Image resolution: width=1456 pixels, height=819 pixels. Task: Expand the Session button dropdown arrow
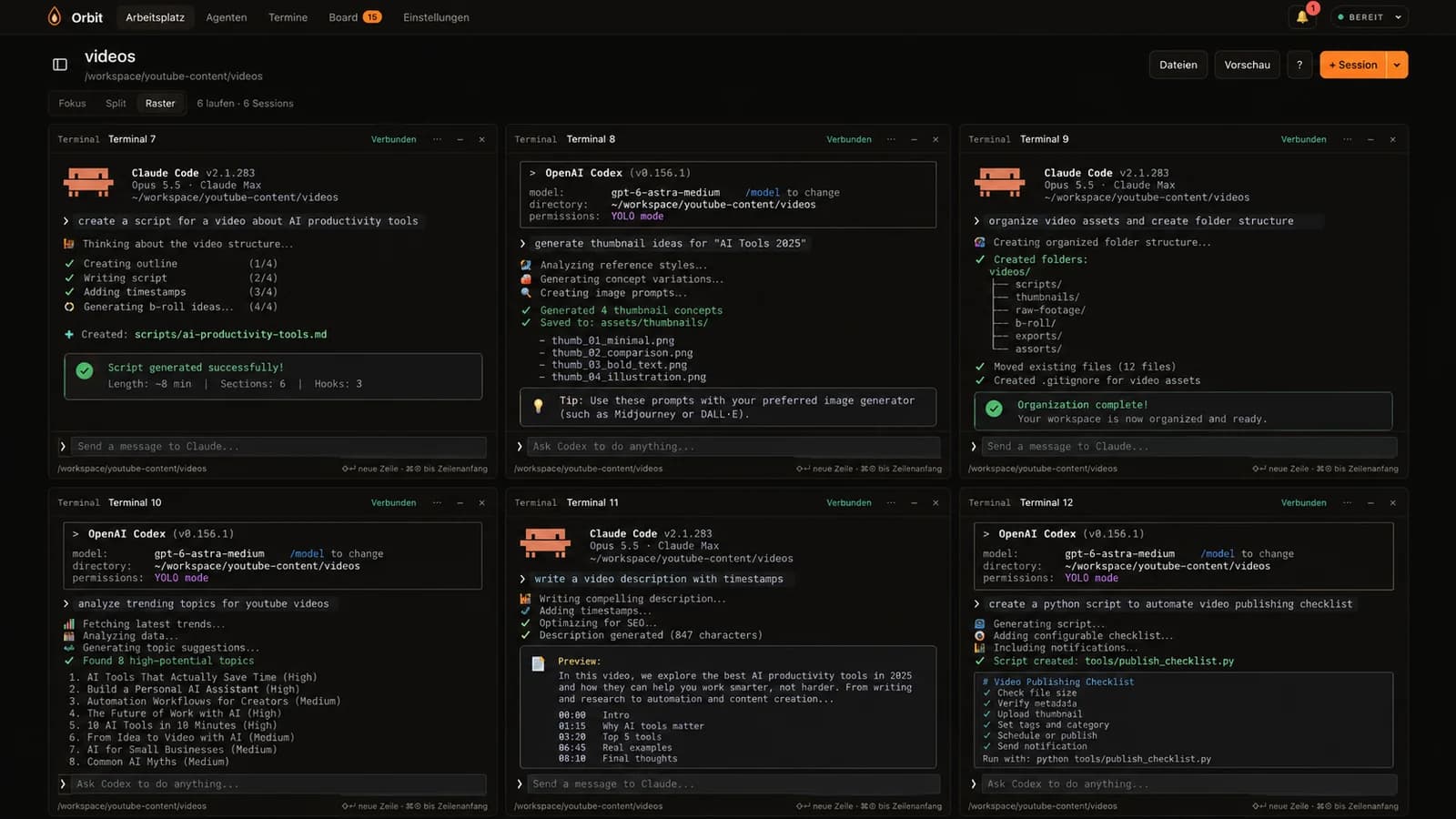[1397, 65]
